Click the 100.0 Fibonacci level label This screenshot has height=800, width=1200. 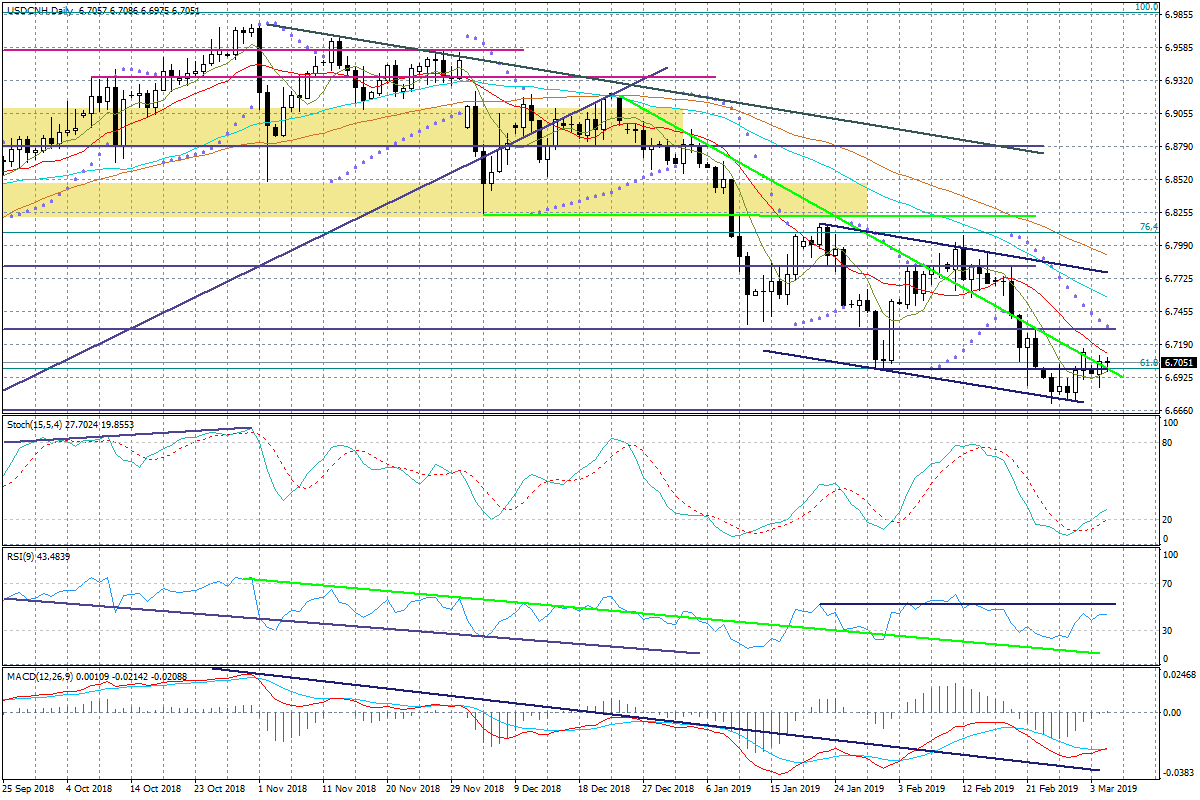coord(1145,7)
